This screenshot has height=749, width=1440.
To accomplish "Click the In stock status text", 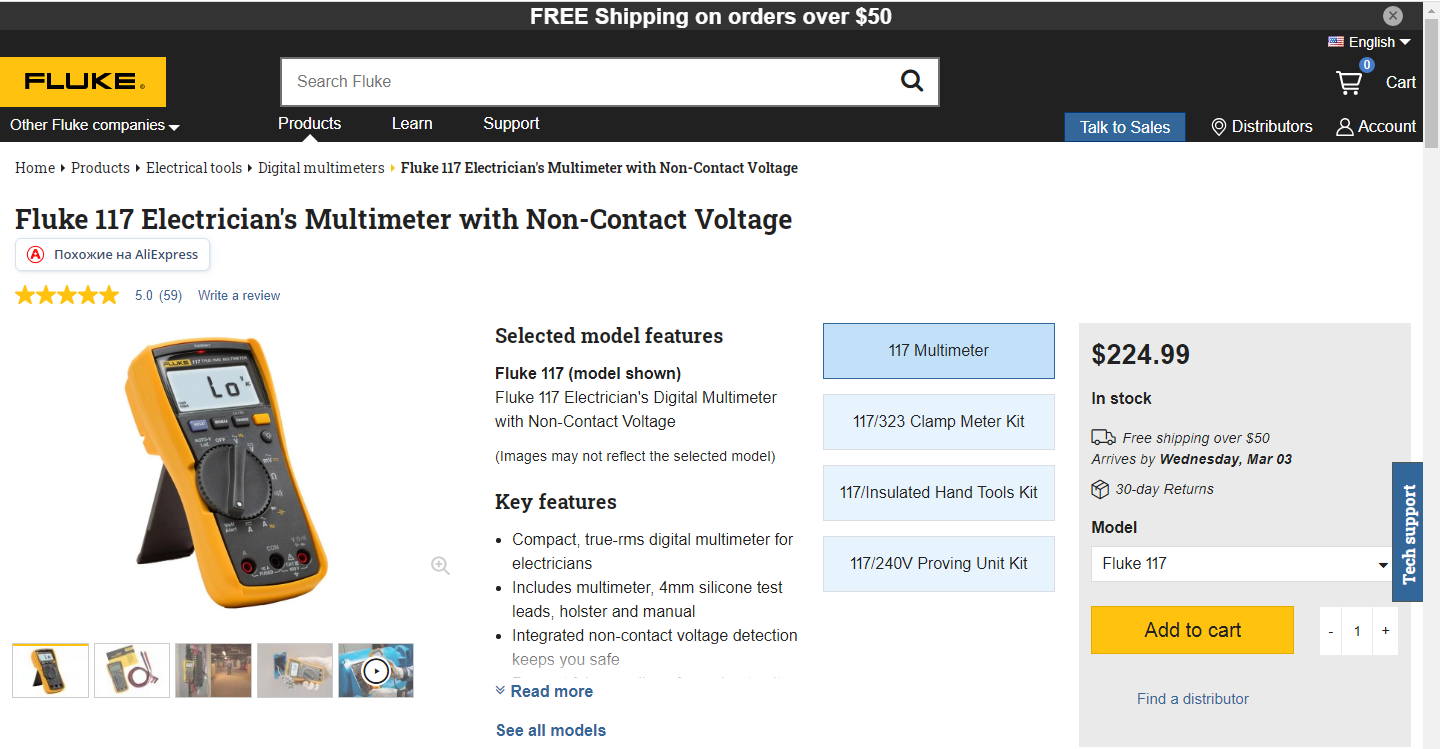I will (1121, 398).
